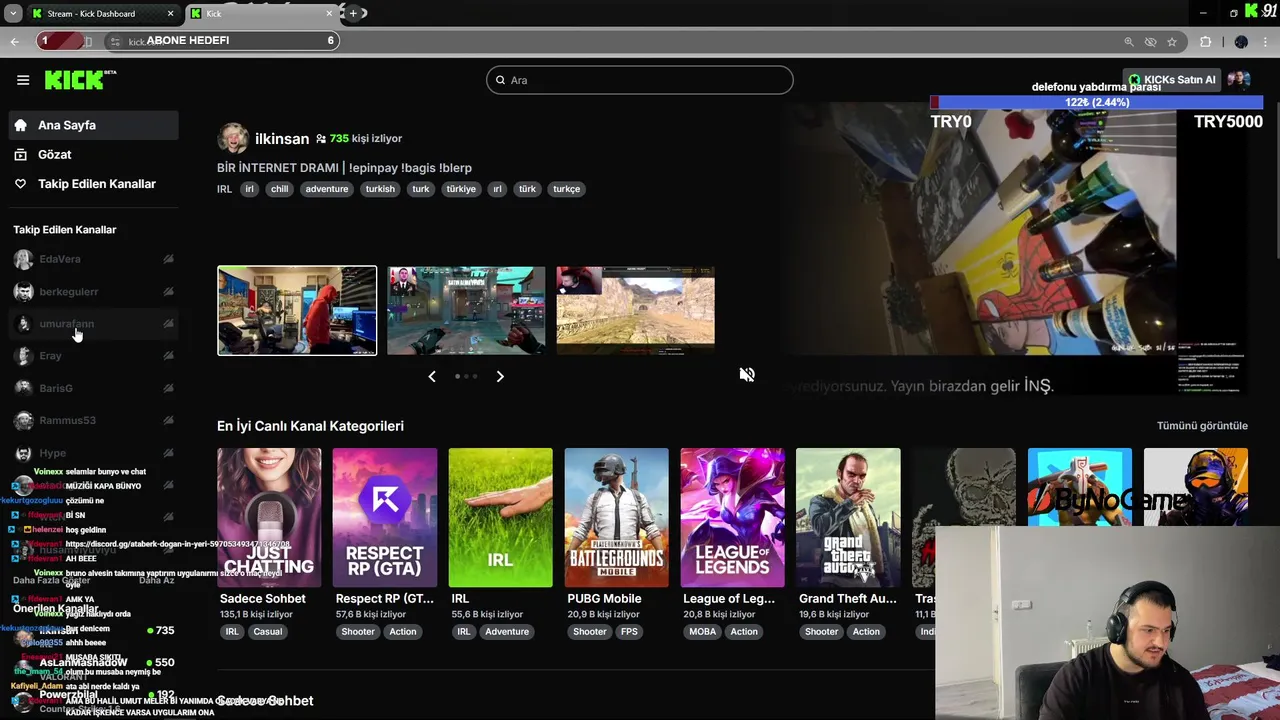The height and width of the screenshot is (720, 1280).
Task: Select the 'türkiye' tag
Action: pyautogui.click(x=461, y=189)
